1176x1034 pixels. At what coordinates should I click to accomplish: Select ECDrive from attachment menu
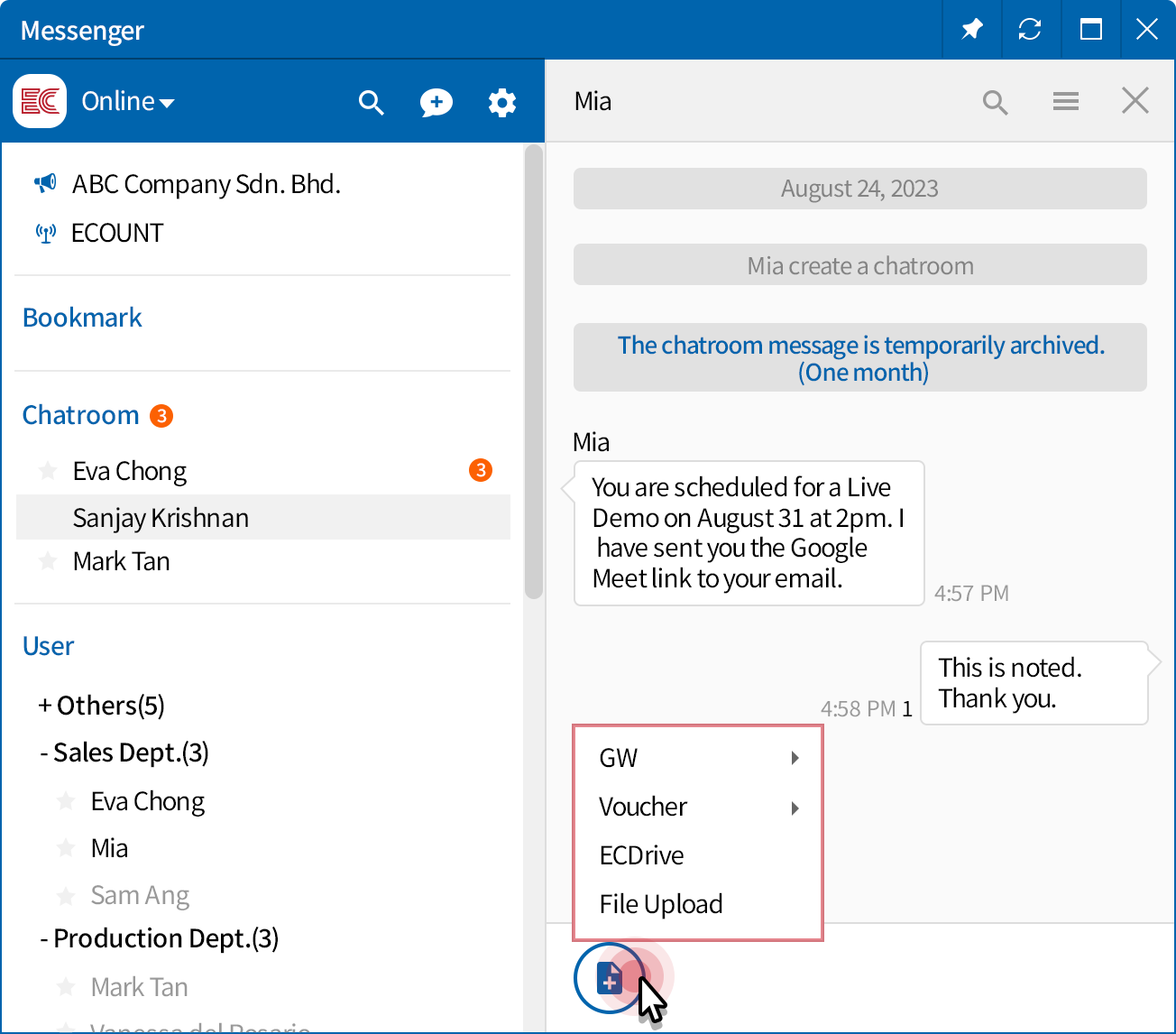(641, 855)
